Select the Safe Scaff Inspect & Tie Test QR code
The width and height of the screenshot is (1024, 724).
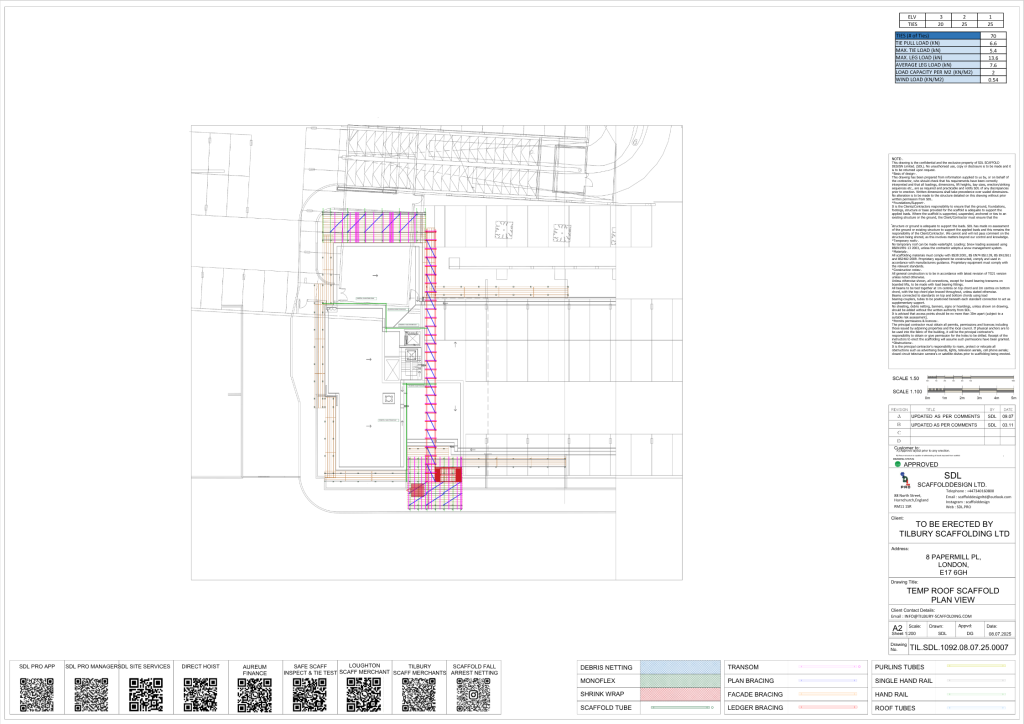tap(310, 695)
